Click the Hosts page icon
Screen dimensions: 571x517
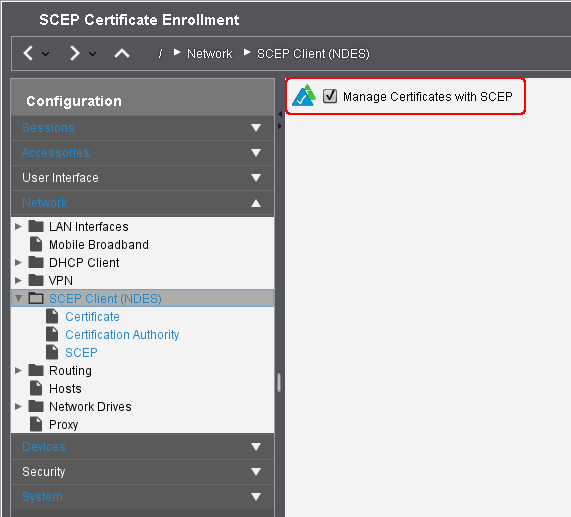point(36,388)
